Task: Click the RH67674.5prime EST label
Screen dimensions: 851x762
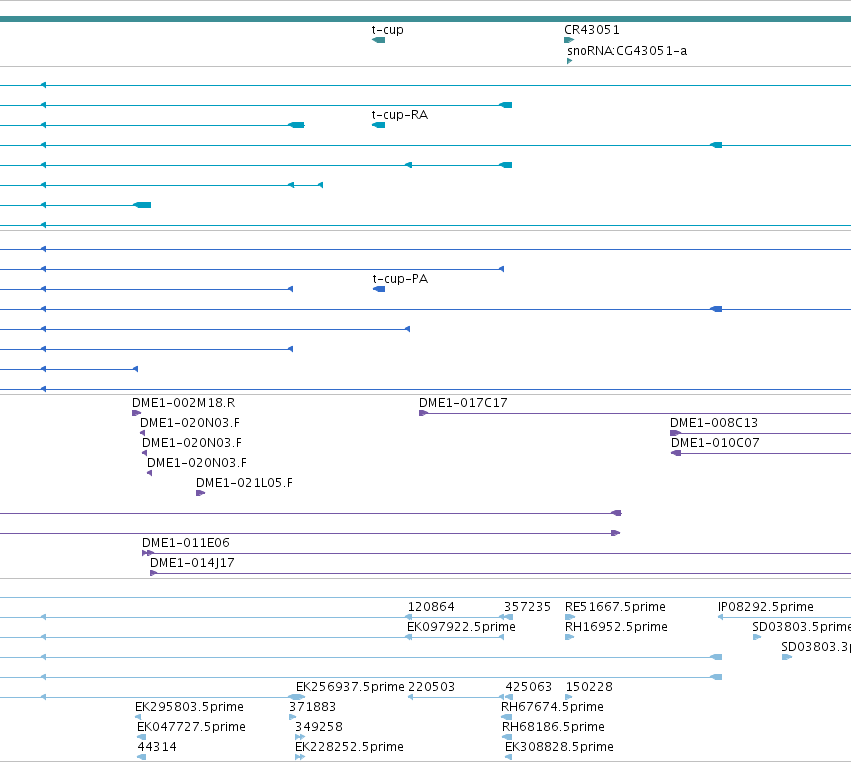Action: coord(552,707)
